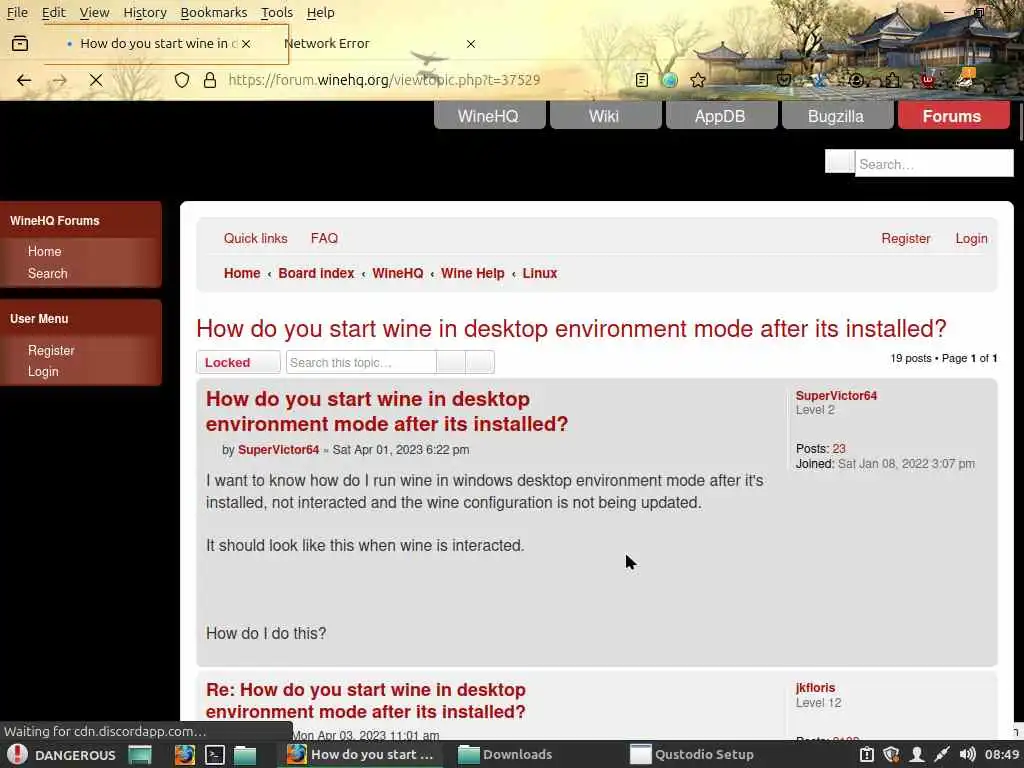
Task: Open the volume speaker tray icon
Action: 967,754
